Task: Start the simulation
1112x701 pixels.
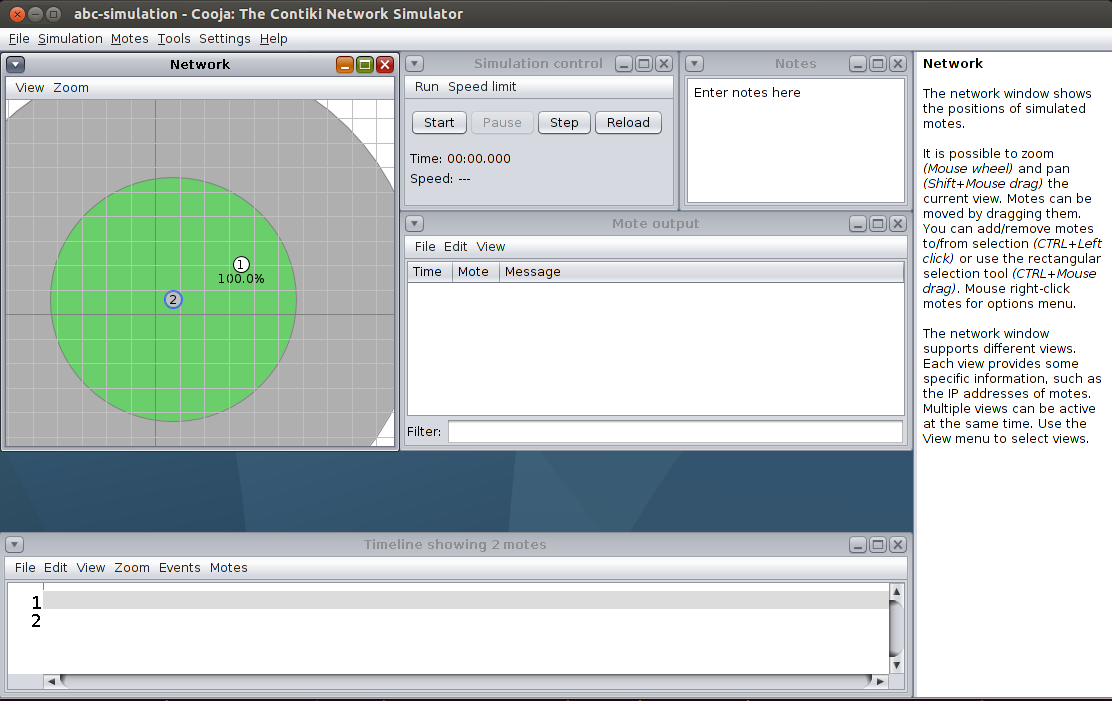Action: click(439, 123)
